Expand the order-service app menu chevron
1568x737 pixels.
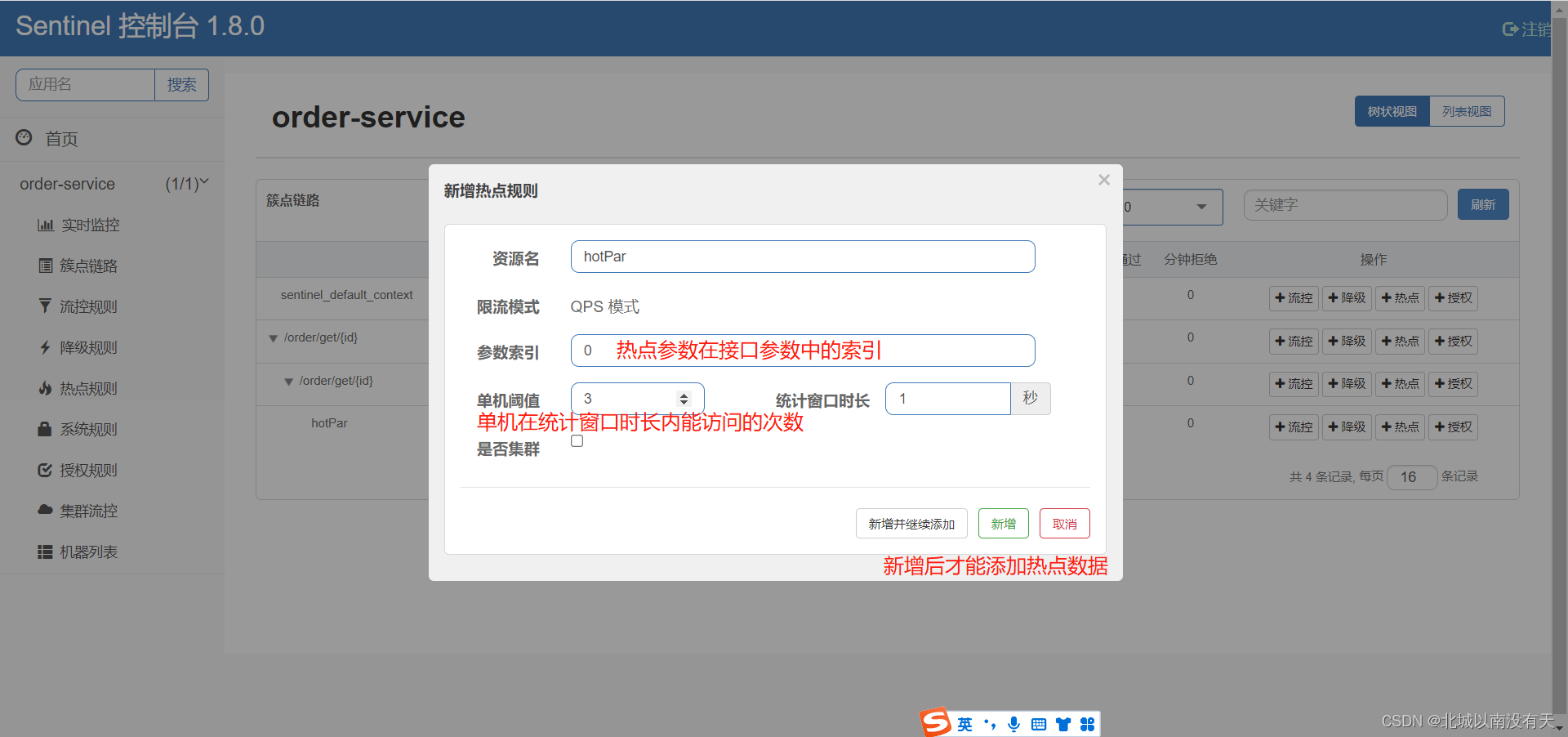[x=204, y=182]
